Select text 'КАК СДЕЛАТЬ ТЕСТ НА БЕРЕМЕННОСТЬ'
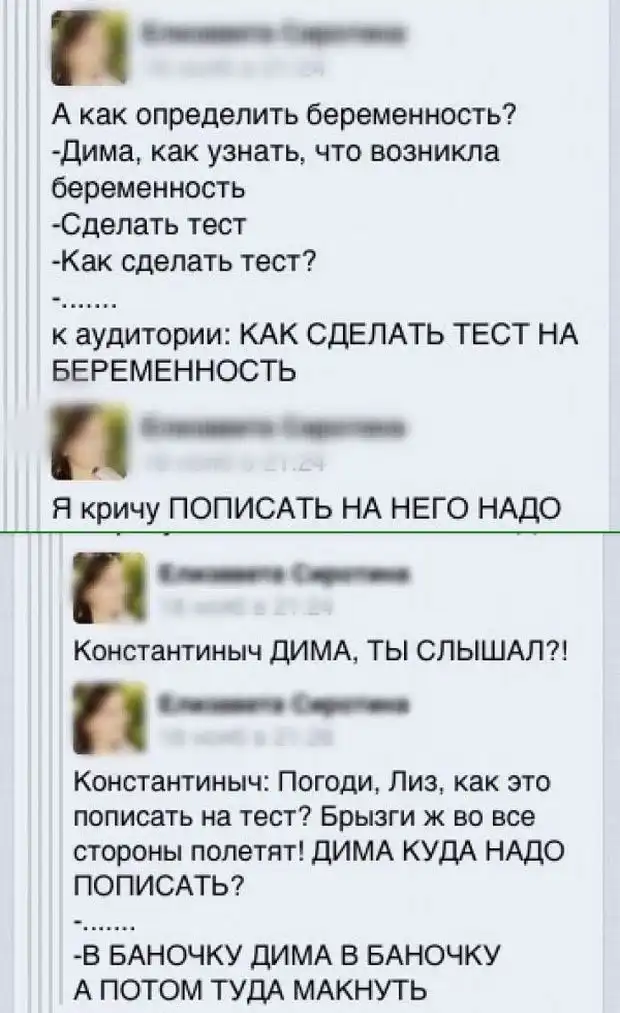Viewport: 620px width, 1013px height. (315, 353)
